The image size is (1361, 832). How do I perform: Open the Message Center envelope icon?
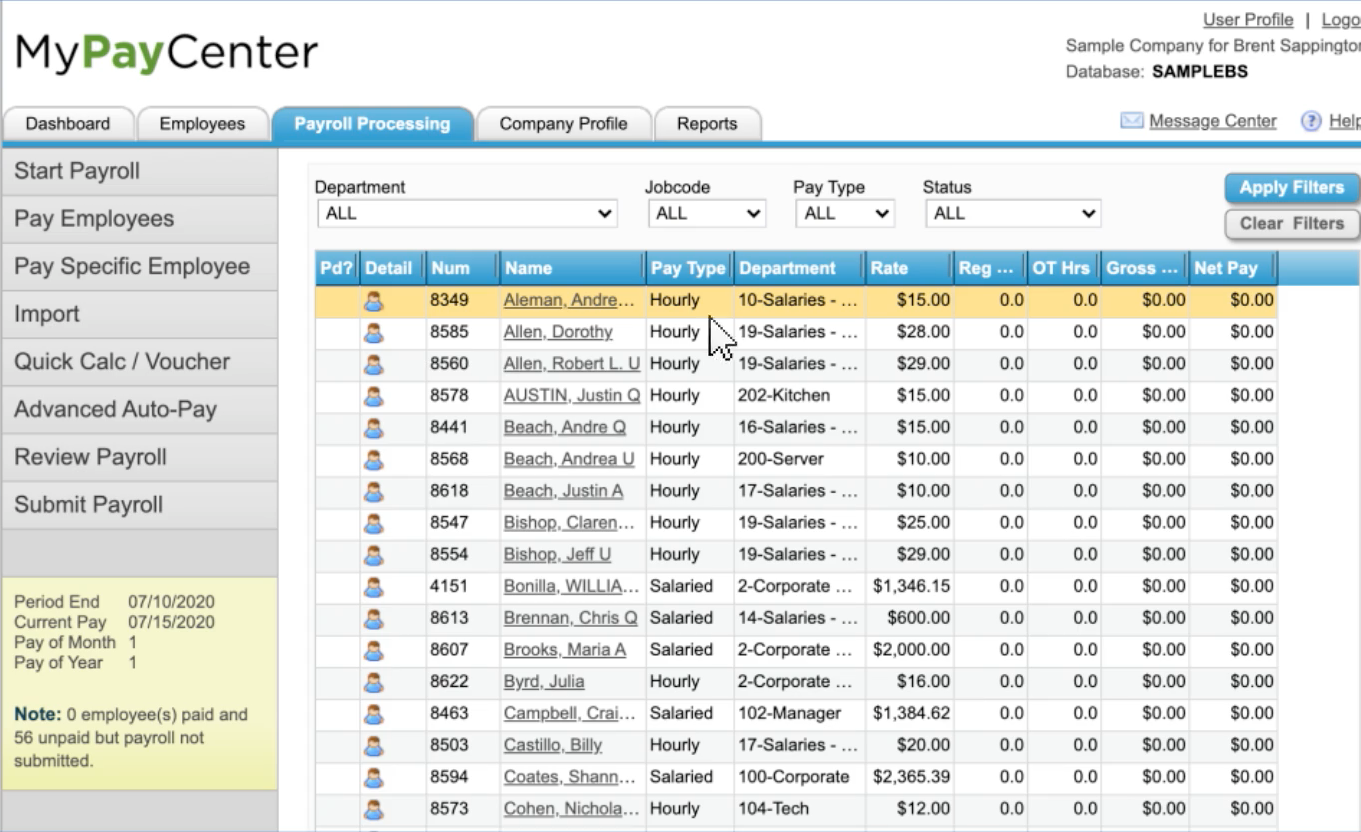(x=1131, y=121)
